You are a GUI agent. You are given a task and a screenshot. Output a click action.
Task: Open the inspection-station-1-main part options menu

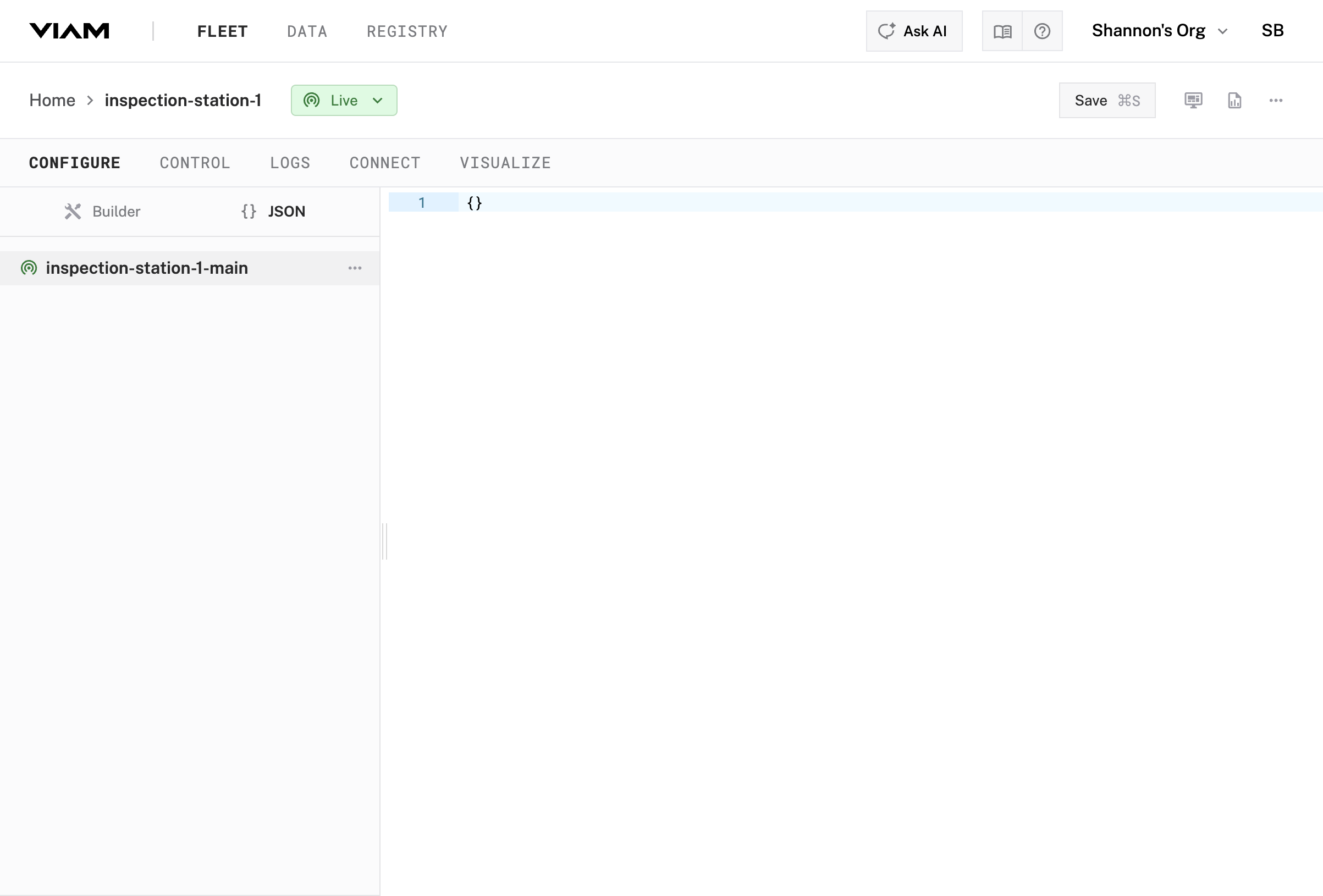click(355, 268)
